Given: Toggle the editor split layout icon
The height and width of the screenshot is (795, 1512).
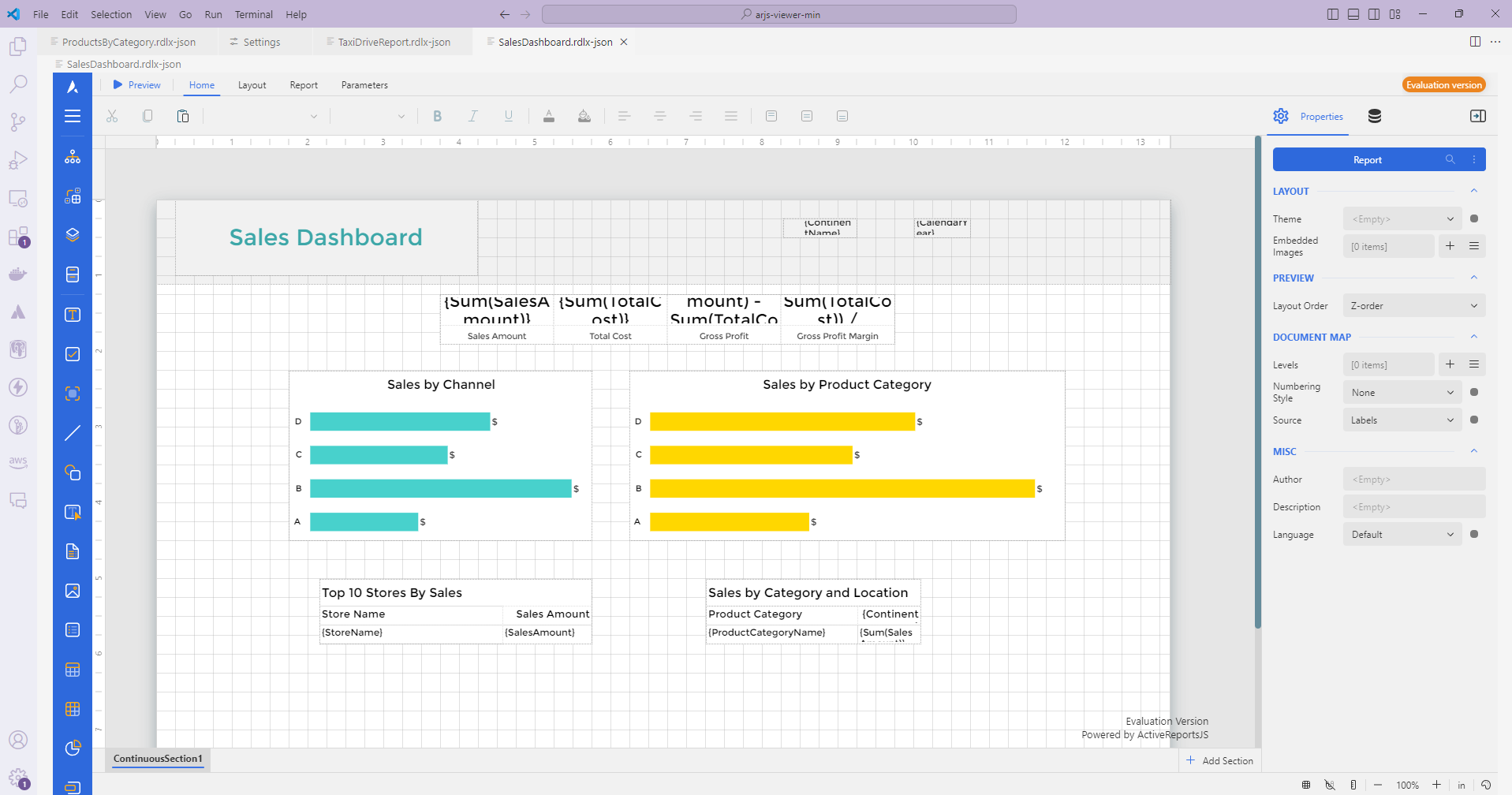Looking at the screenshot, I should [x=1475, y=42].
